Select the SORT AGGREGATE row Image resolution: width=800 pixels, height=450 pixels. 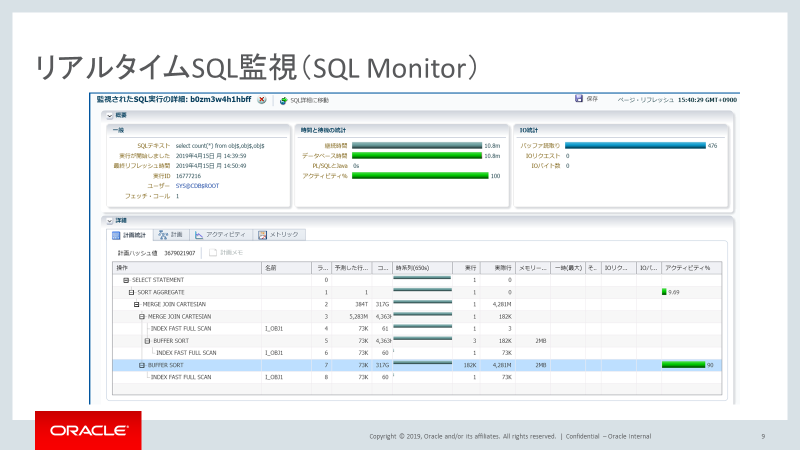click(417, 292)
